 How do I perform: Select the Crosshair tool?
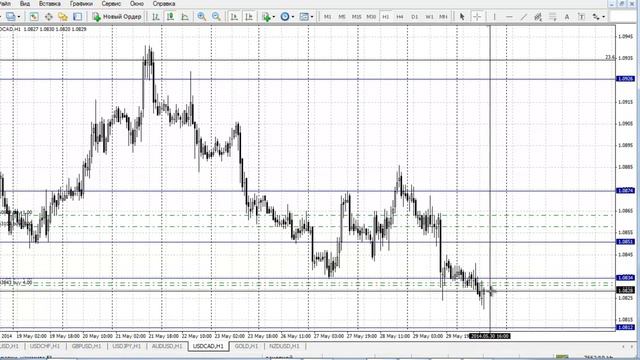[477, 17]
